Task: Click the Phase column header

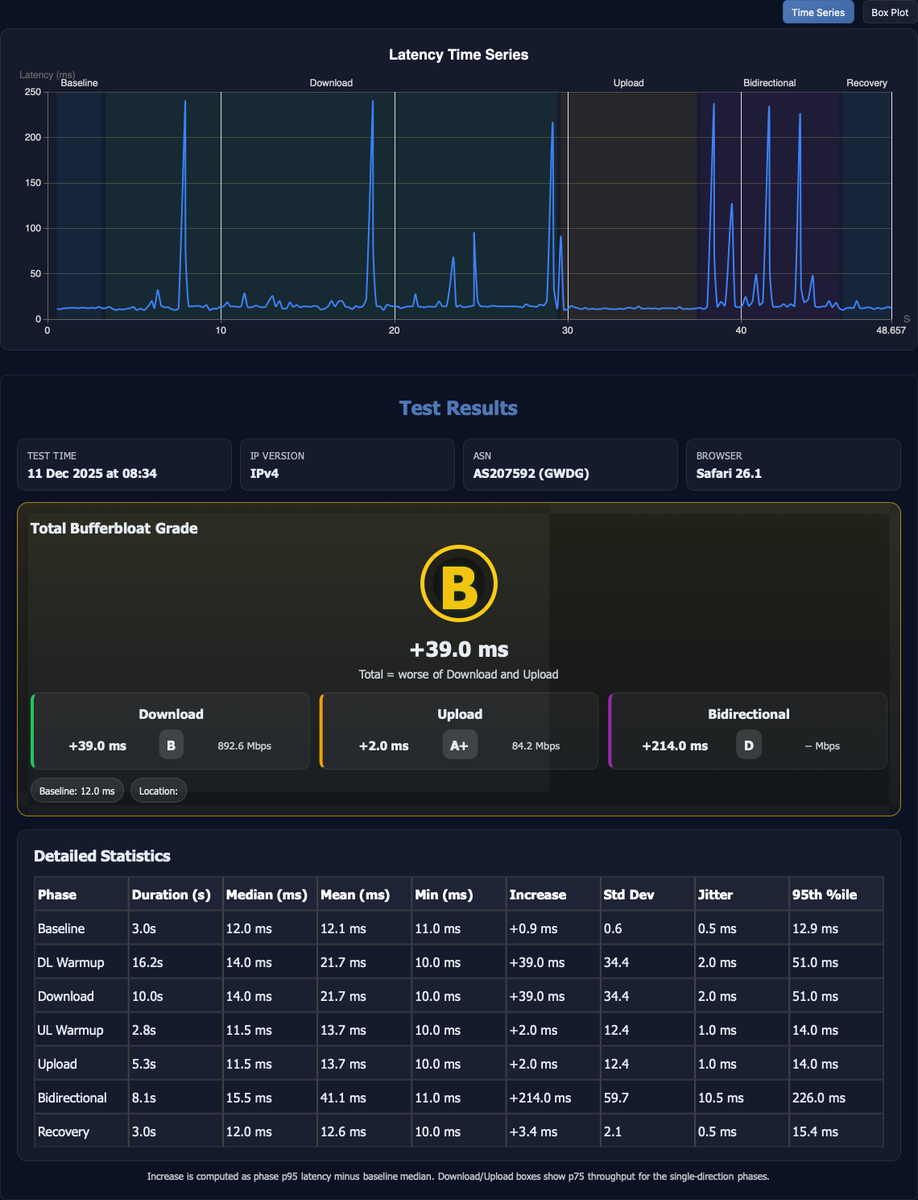Action: tap(81, 895)
